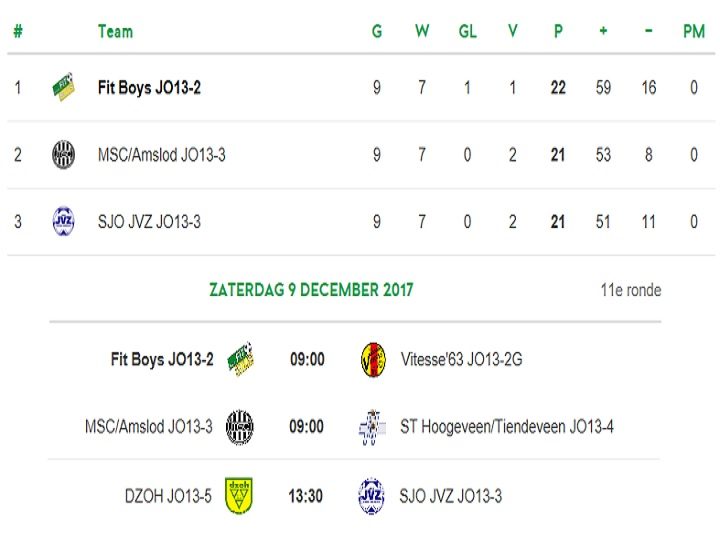
Task: Click the P points column header
Action: tap(558, 31)
